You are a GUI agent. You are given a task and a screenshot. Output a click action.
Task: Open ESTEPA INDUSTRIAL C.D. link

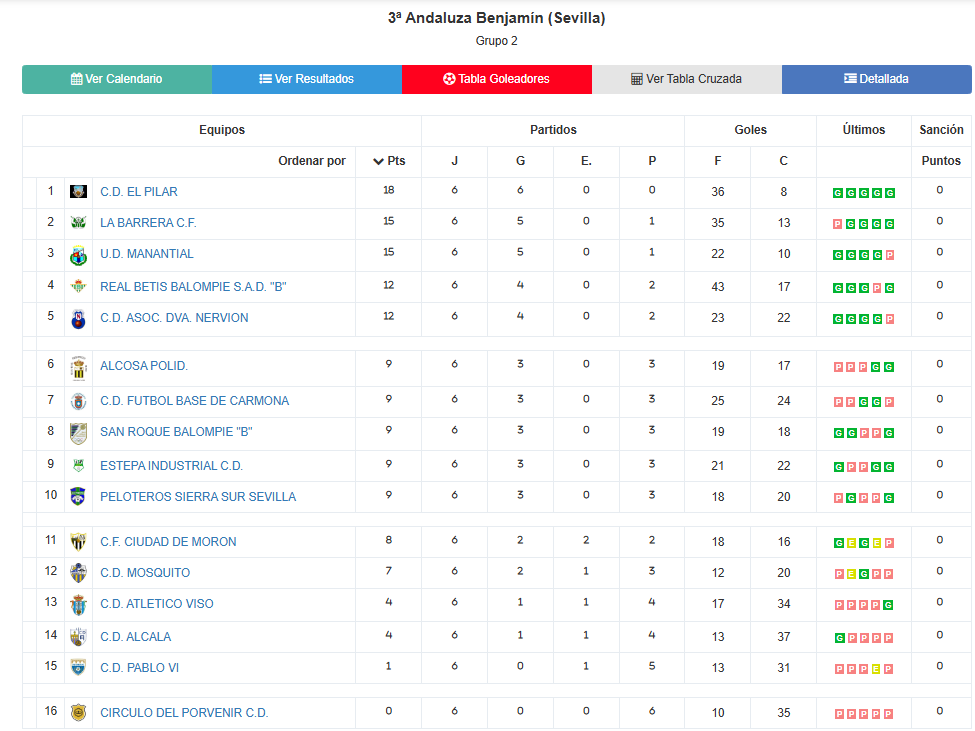coord(171,466)
